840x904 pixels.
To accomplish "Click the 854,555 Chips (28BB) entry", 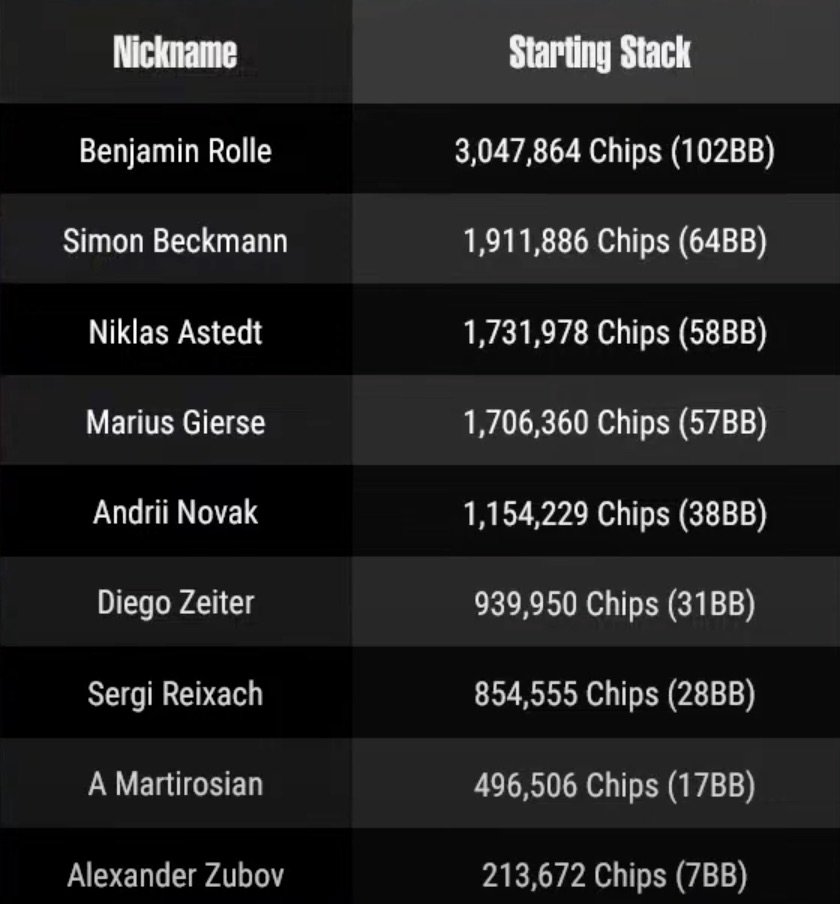I will click(614, 693).
